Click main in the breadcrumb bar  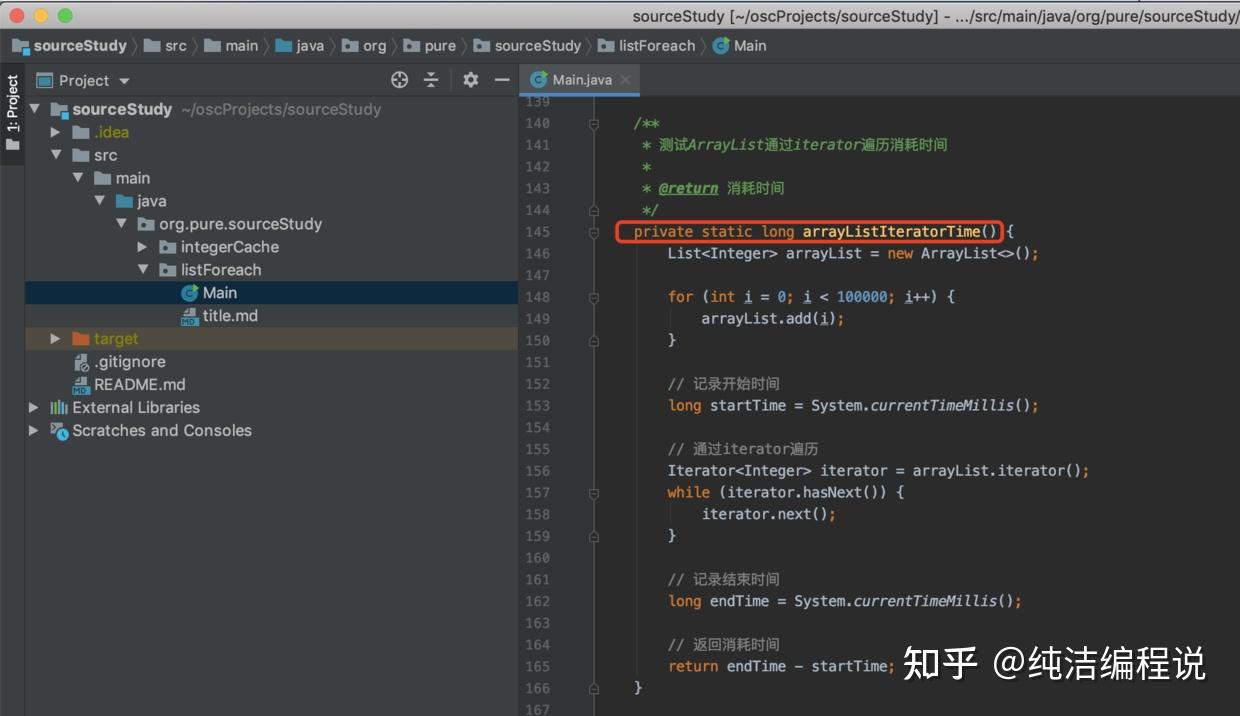pyautogui.click(x=232, y=46)
